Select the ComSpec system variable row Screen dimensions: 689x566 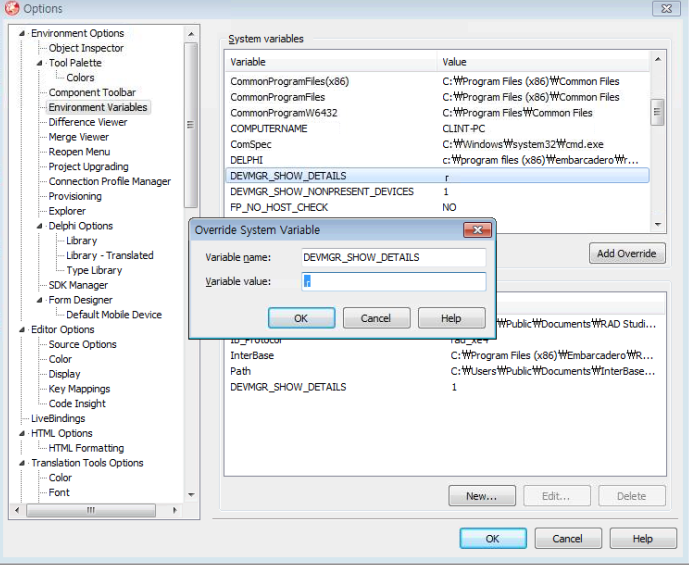point(437,145)
